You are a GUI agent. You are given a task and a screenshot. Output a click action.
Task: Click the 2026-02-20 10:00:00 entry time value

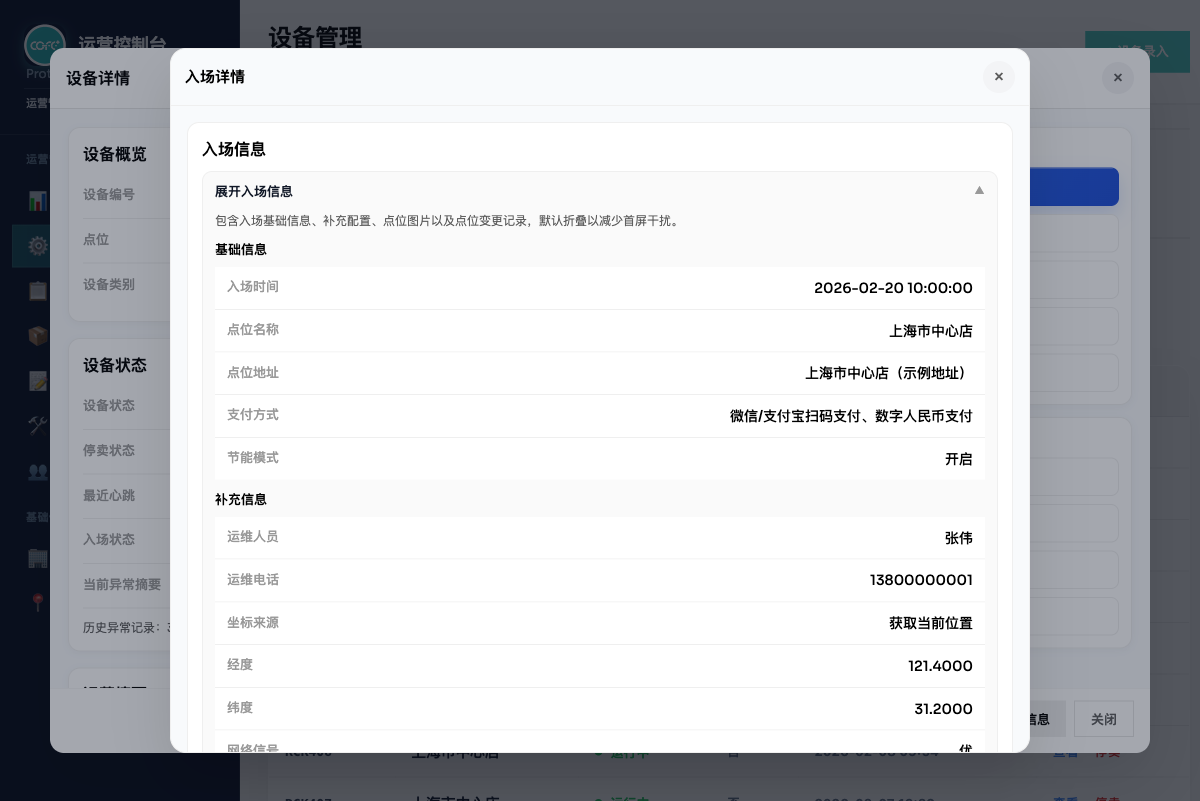893,288
